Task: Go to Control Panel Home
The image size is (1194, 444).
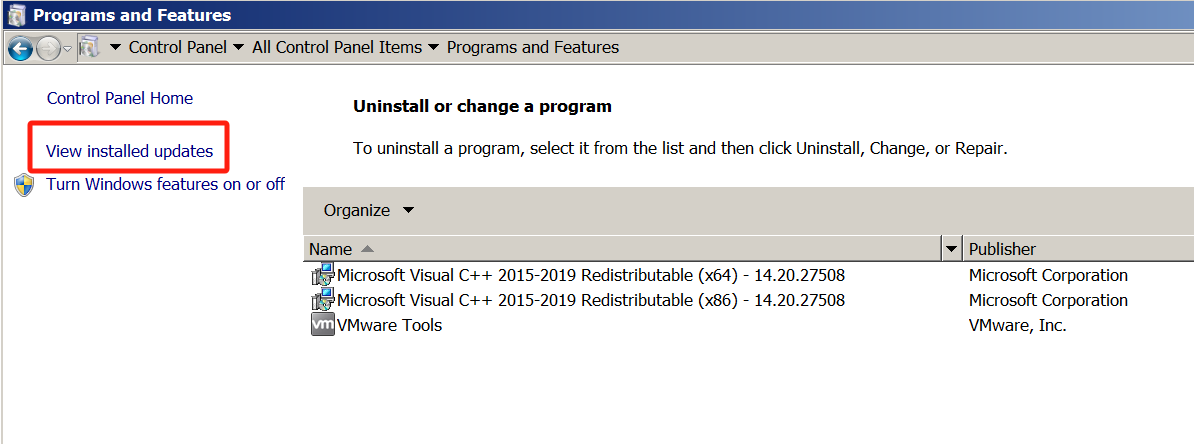Action: [x=120, y=98]
